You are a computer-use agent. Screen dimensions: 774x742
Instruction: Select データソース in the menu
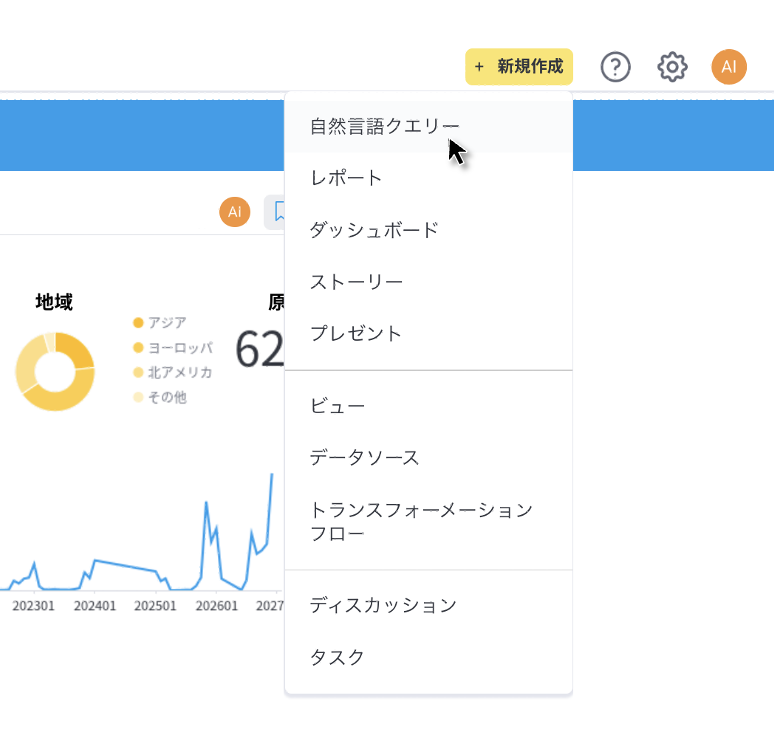coord(364,458)
